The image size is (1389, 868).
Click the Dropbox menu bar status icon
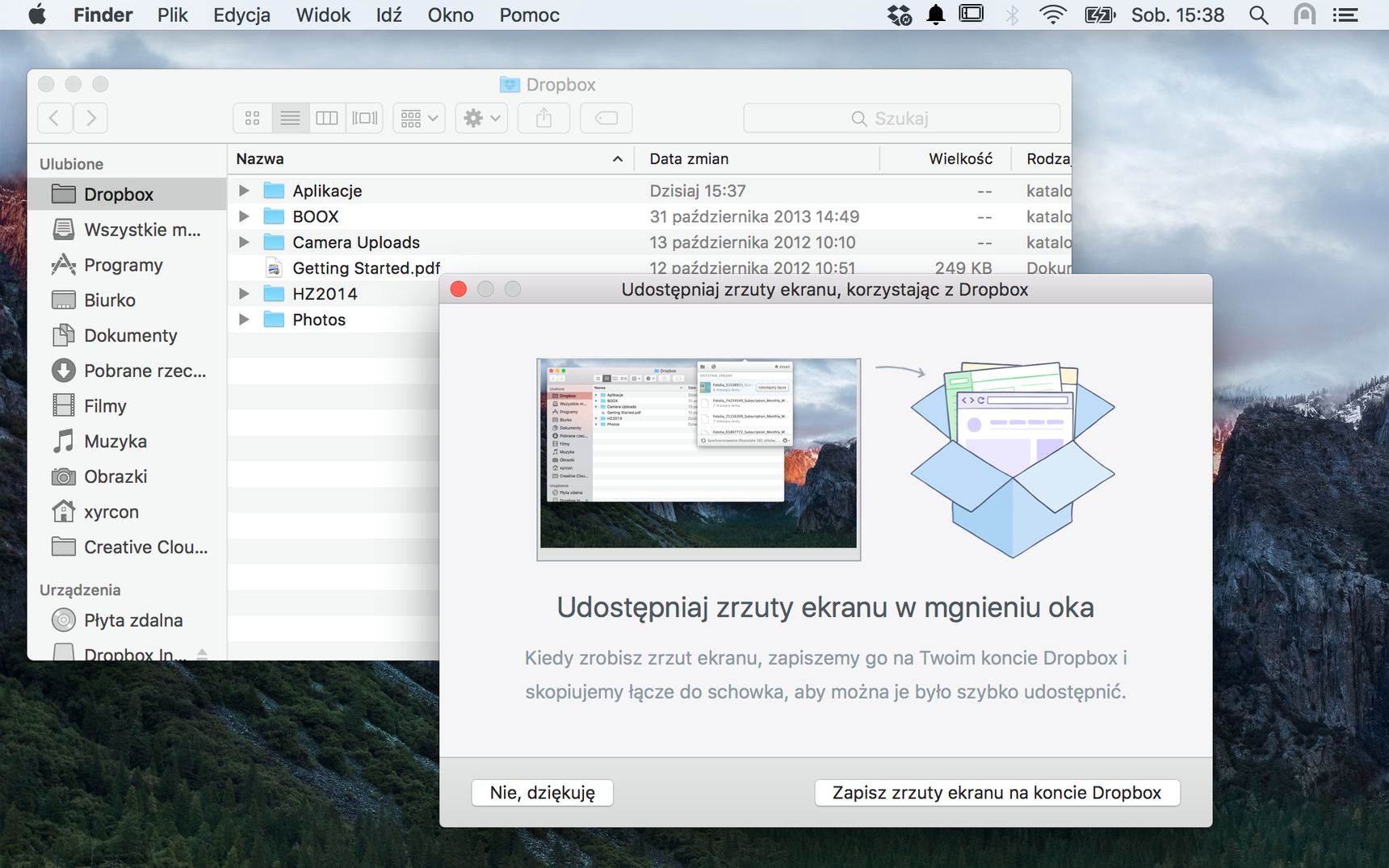pyautogui.click(x=899, y=15)
